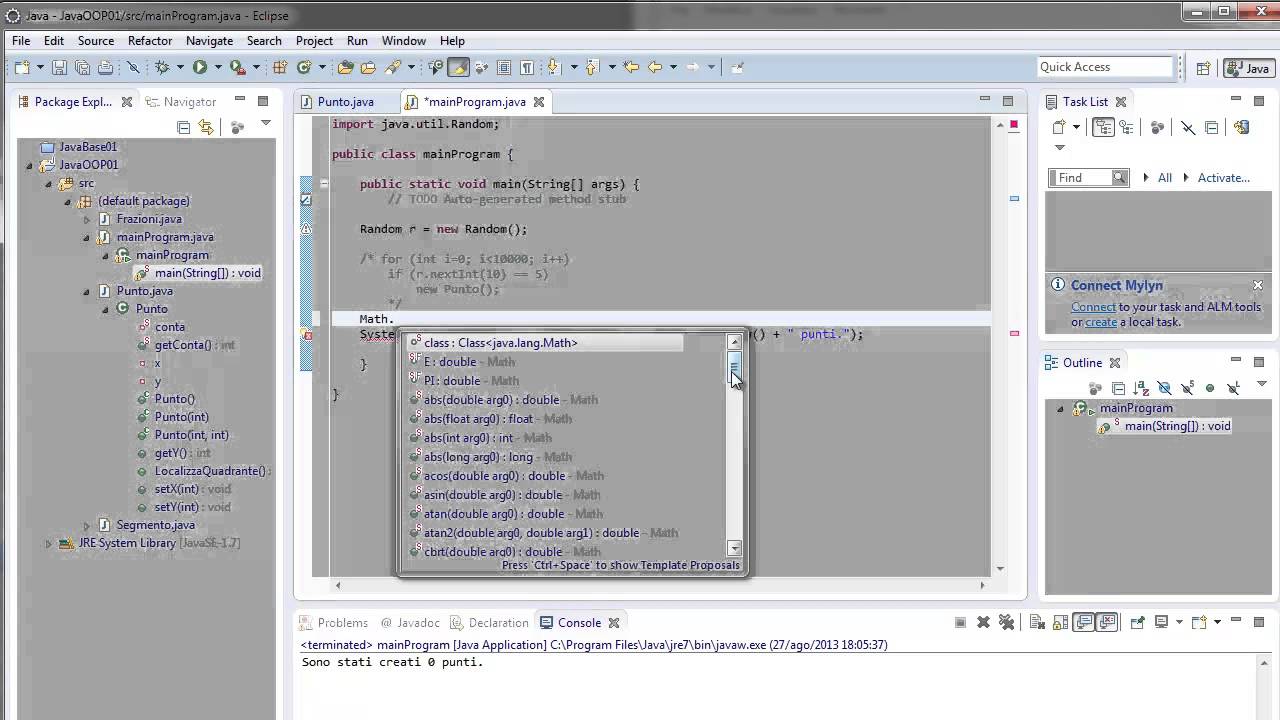The image size is (1280, 720).
Task: Click the New Java Package icon
Action: 280,67
